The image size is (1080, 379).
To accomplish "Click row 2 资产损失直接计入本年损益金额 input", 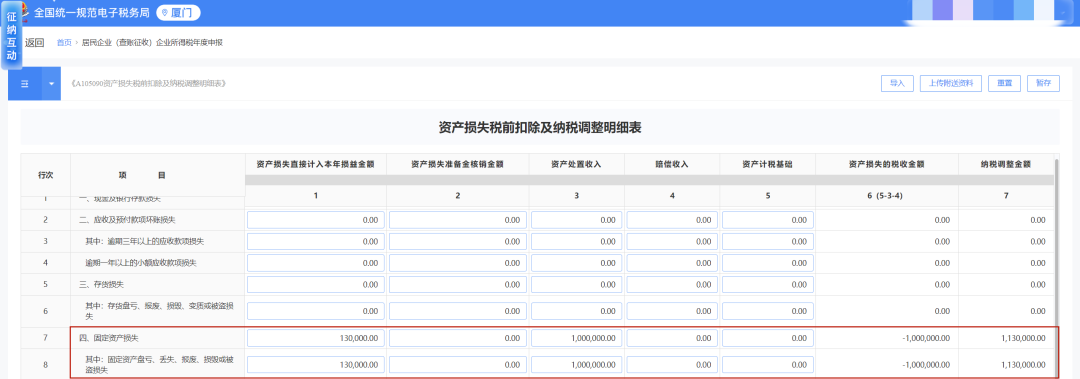I will [x=315, y=221].
